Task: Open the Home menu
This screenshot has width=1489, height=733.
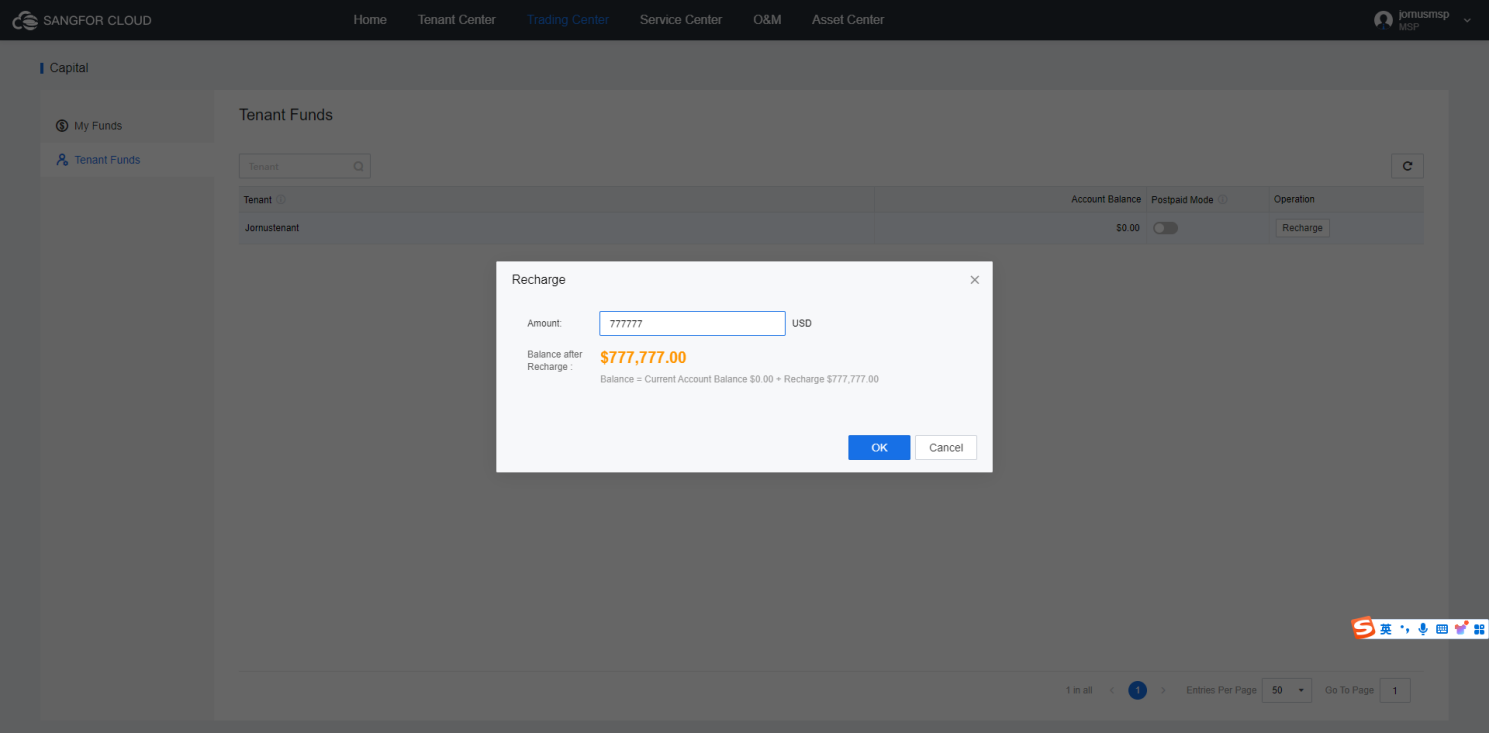Action: click(370, 20)
